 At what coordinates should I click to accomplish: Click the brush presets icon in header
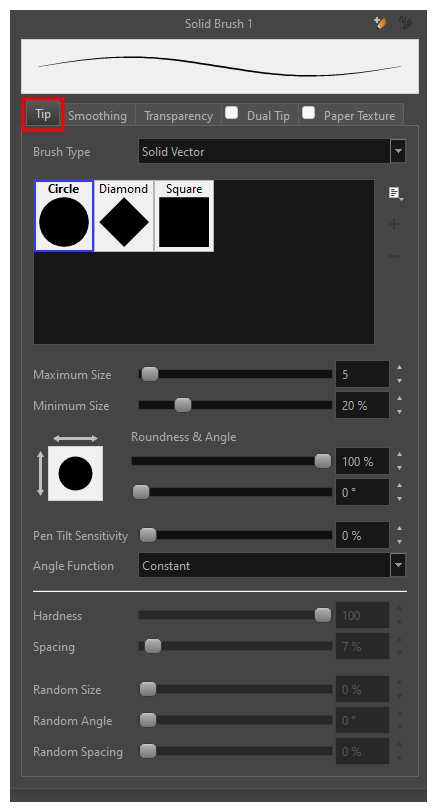405,23
